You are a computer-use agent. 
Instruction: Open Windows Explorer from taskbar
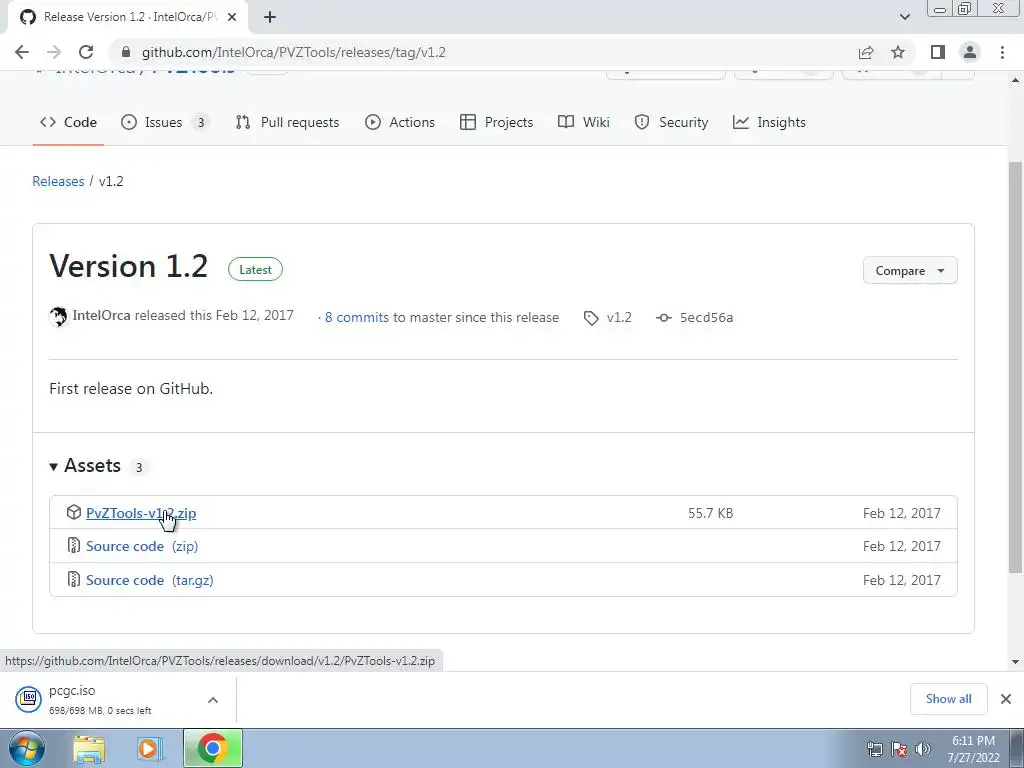(x=89, y=749)
